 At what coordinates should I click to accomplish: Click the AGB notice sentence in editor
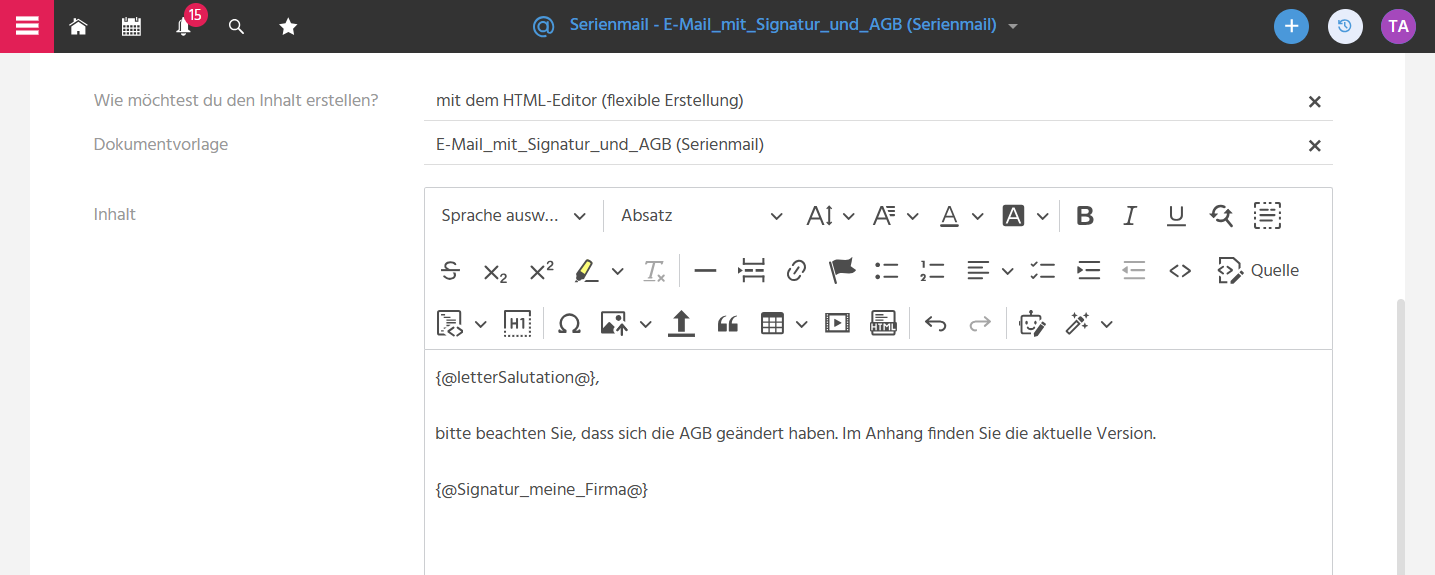coord(795,434)
